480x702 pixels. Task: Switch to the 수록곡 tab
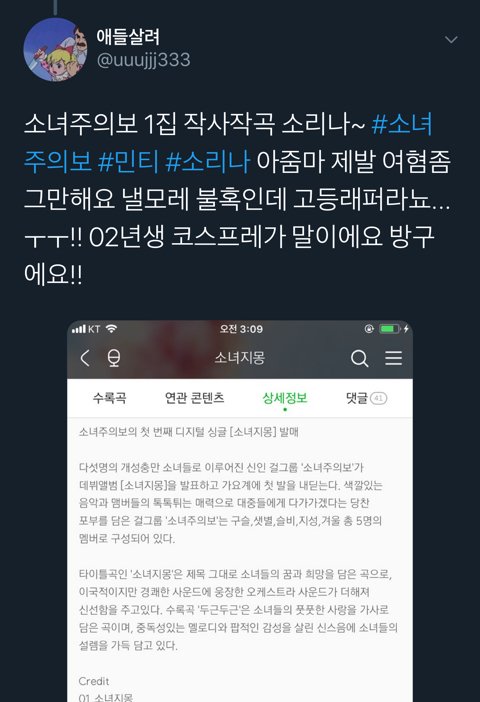click(x=109, y=398)
